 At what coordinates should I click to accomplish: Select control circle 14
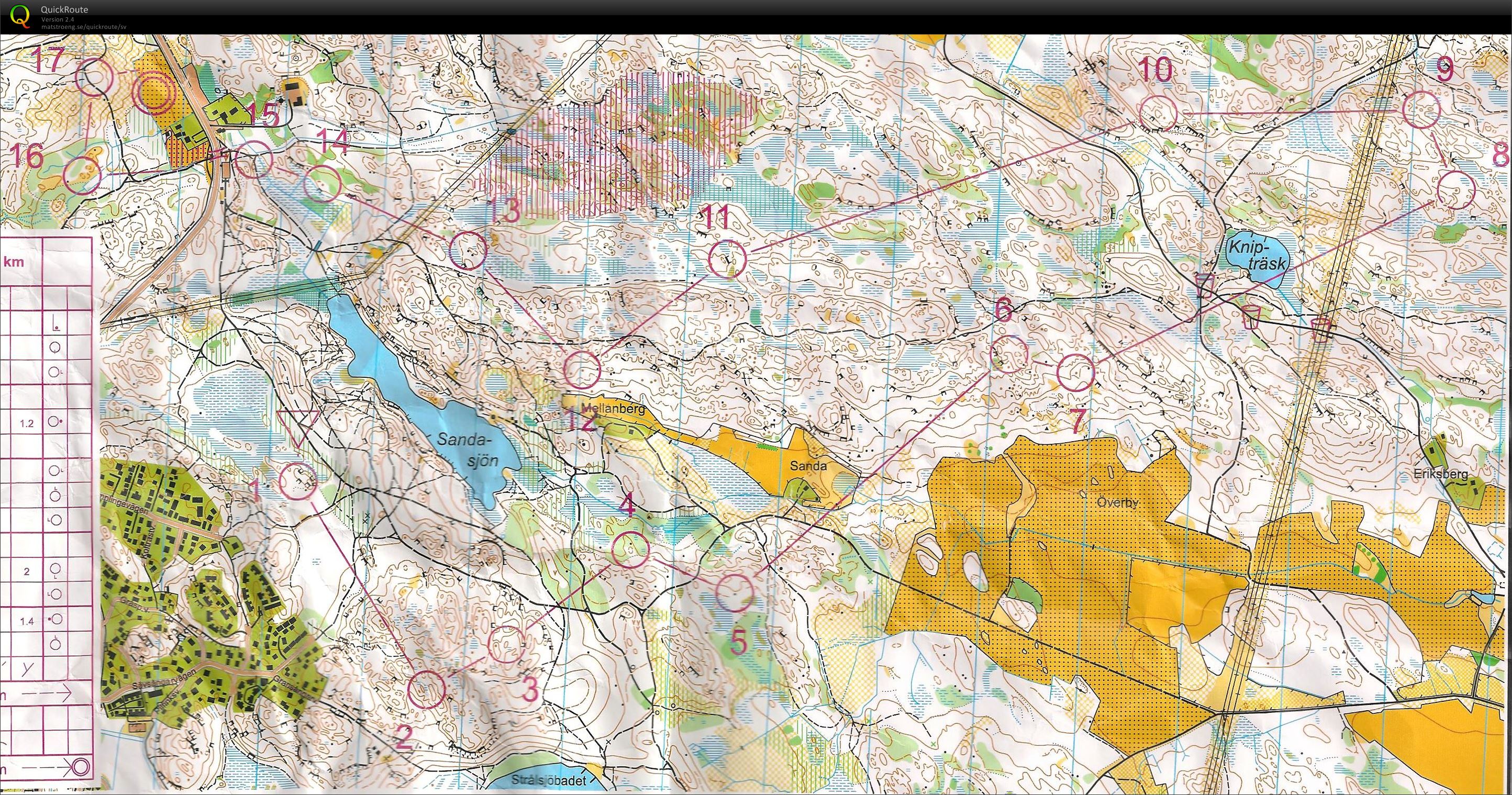click(x=323, y=183)
